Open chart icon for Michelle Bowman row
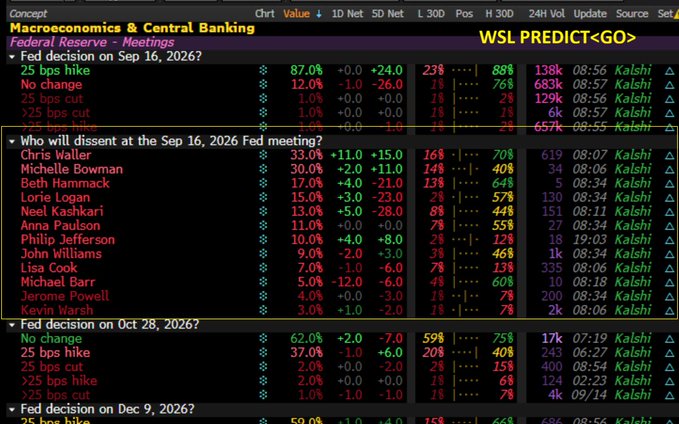679x424 pixels. point(263,169)
